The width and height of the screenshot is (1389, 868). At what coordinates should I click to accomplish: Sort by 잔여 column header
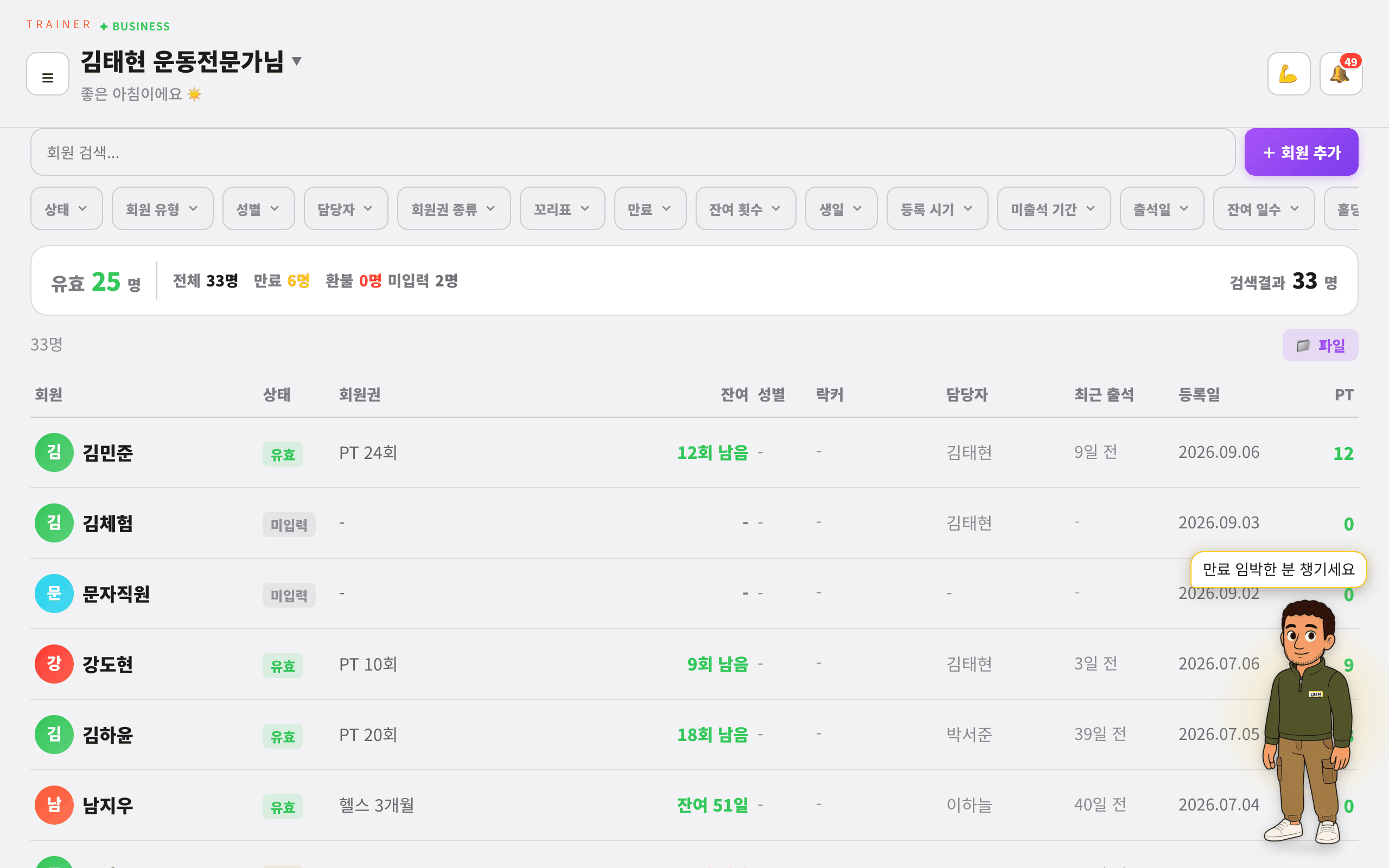(x=734, y=395)
